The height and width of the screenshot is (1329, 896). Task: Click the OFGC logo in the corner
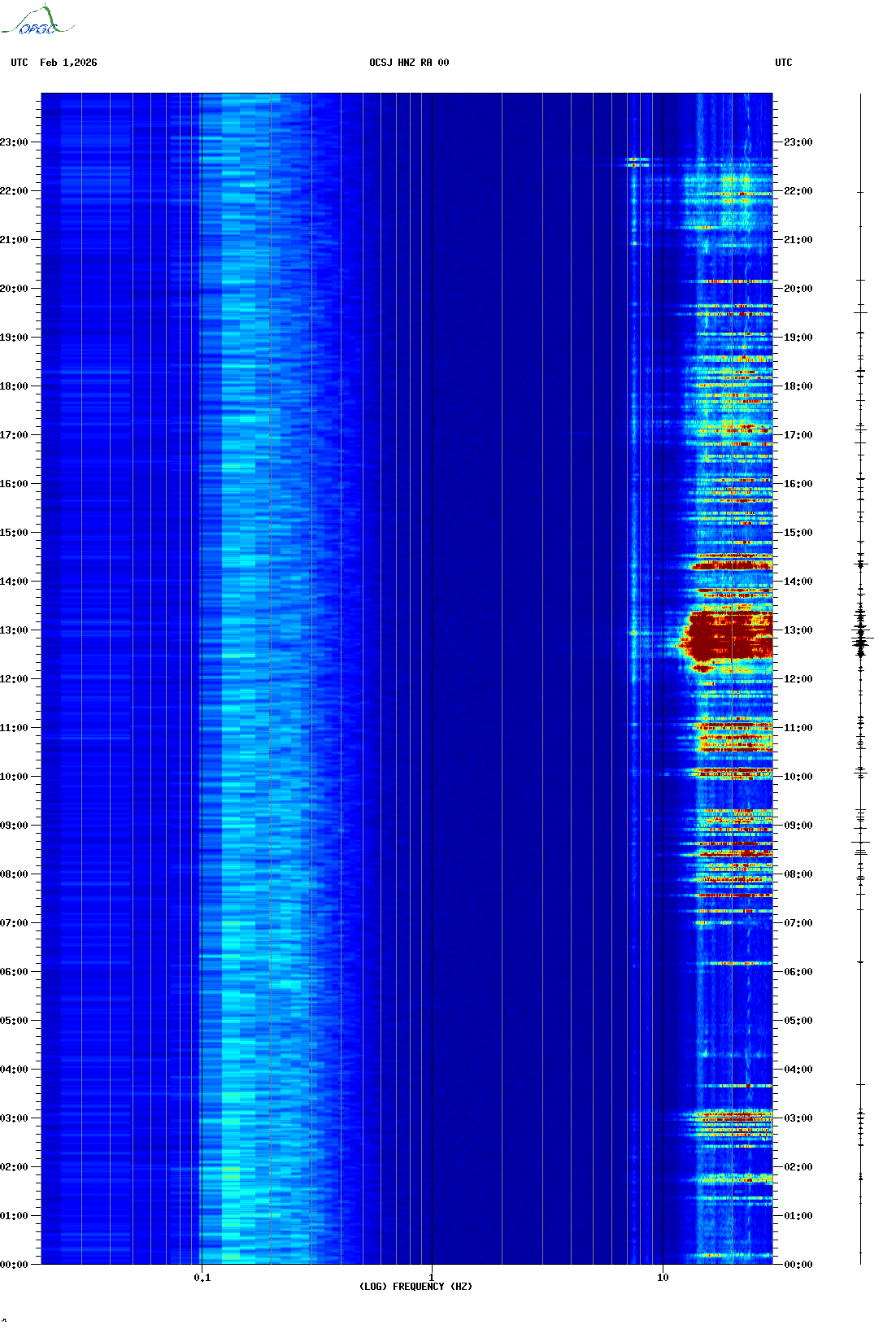tap(37, 22)
